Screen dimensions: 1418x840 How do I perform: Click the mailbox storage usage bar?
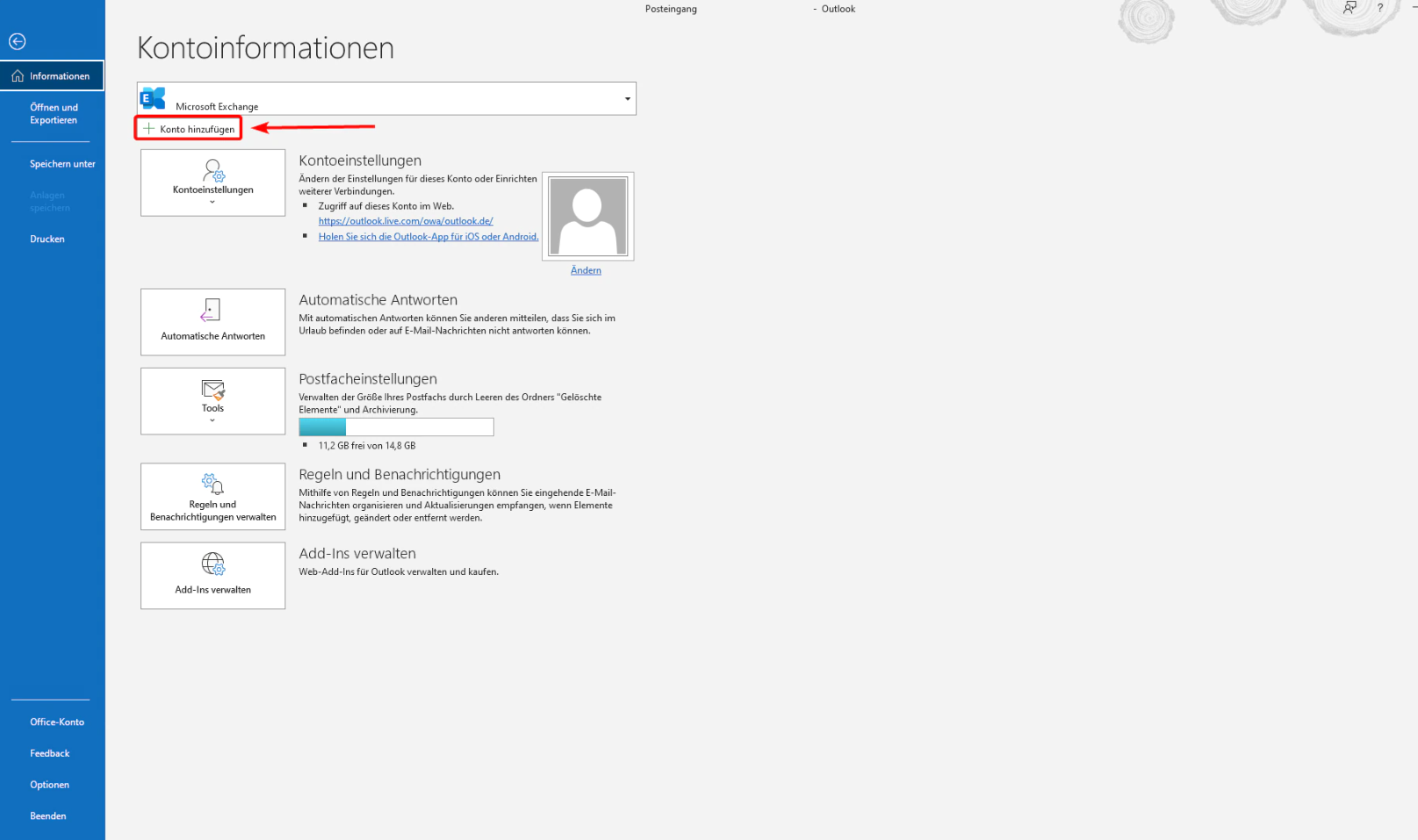(x=396, y=427)
